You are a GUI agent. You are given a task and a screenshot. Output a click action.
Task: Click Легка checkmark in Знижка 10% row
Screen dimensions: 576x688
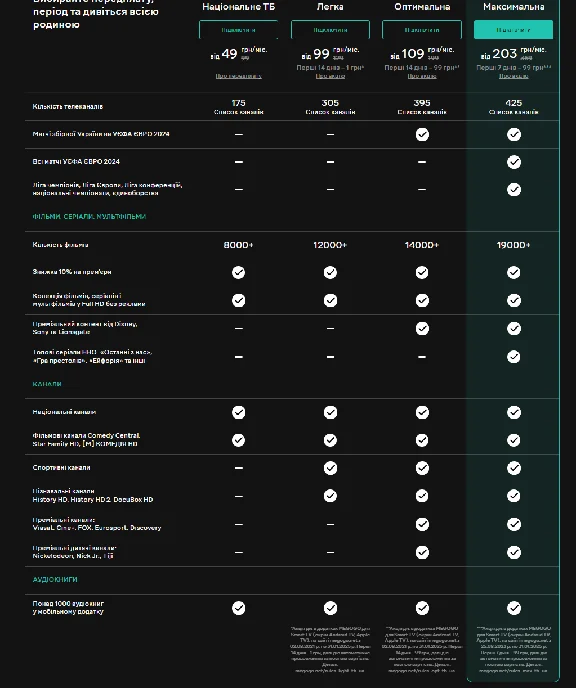click(x=330, y=272)
